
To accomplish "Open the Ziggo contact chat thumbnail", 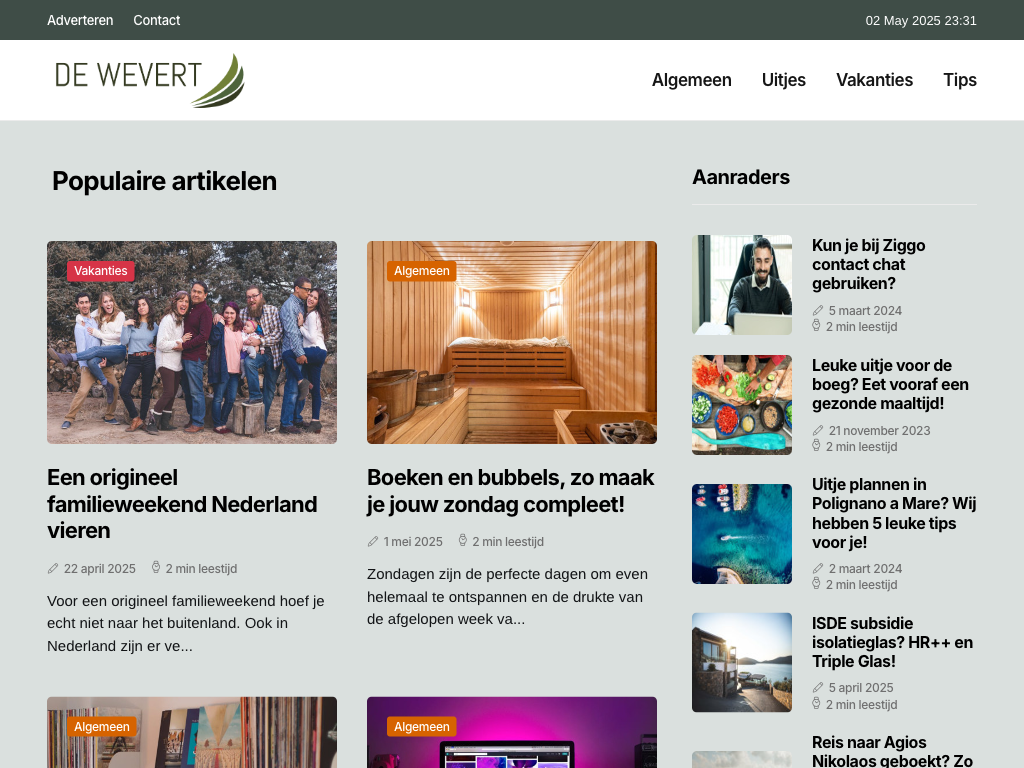I will [x=741, y=285].
